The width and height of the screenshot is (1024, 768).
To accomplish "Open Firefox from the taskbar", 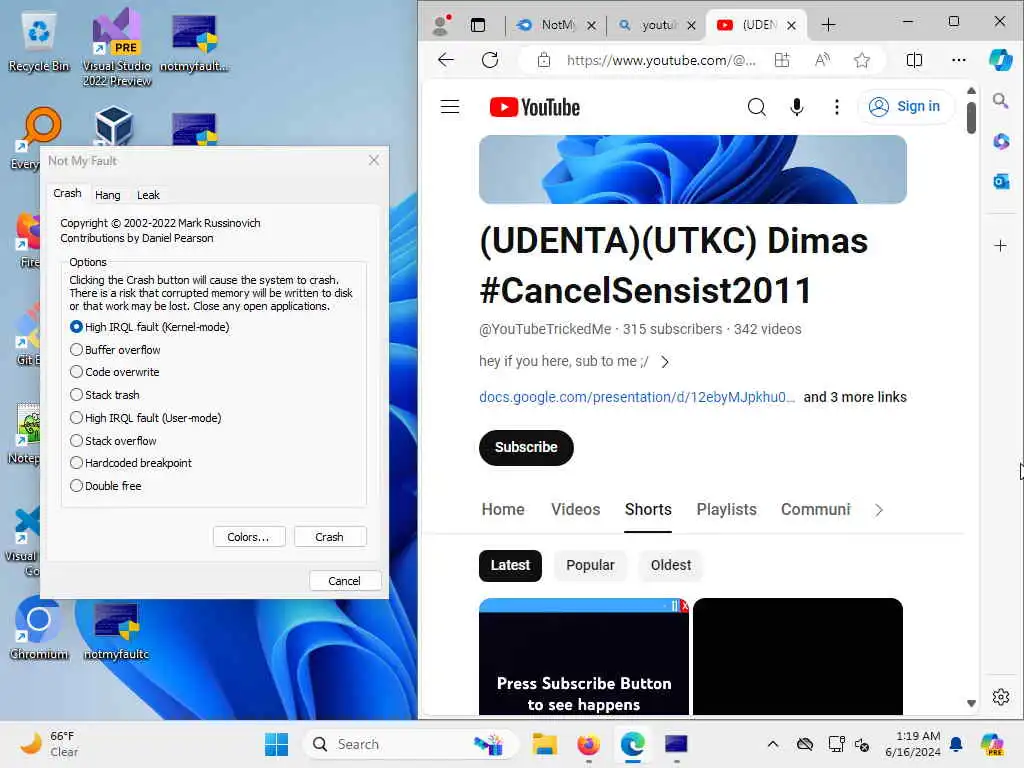I will (x=588, y=744).
